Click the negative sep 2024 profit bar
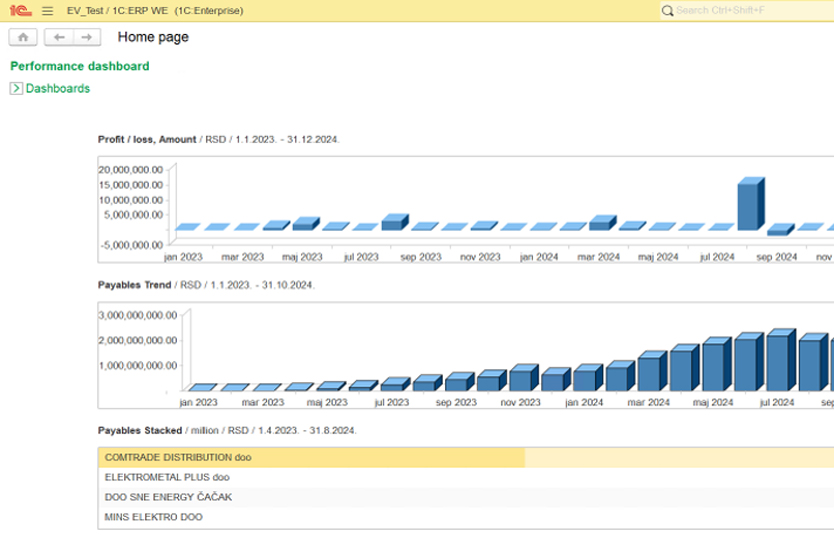 point(780,230)
